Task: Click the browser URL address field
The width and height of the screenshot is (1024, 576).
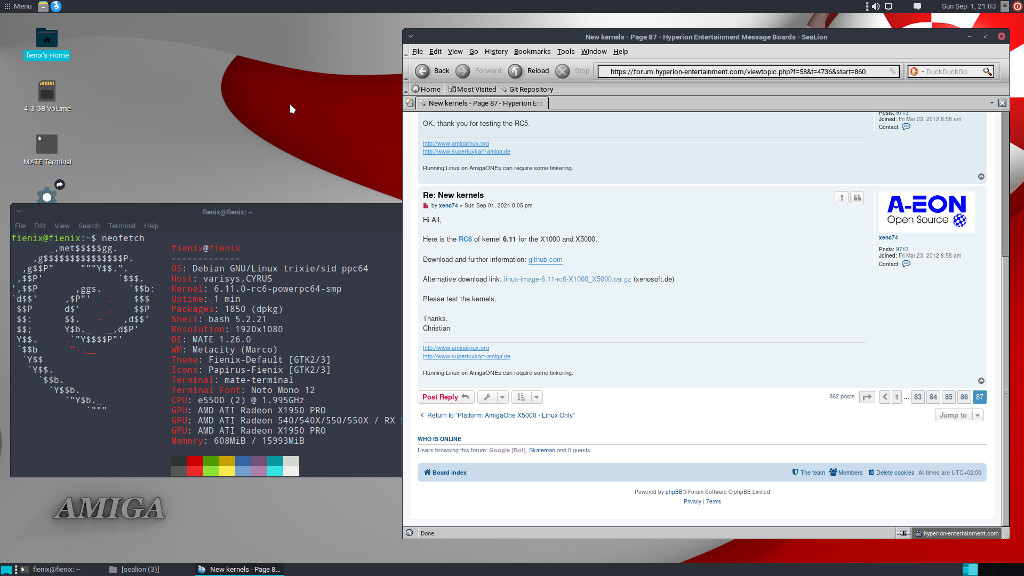Action: click(748, 71)
